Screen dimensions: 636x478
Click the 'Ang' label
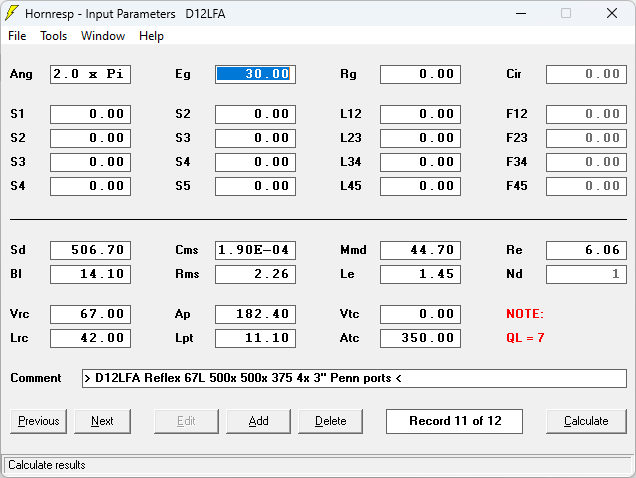(x=21, y=74)
